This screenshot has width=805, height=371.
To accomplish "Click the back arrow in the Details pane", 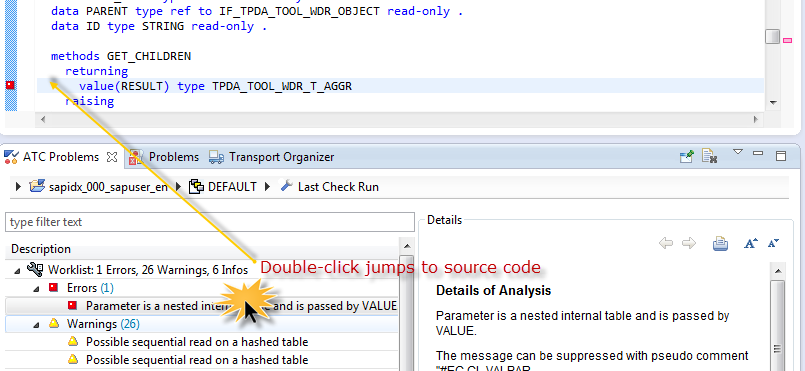I will pos(666,243).
